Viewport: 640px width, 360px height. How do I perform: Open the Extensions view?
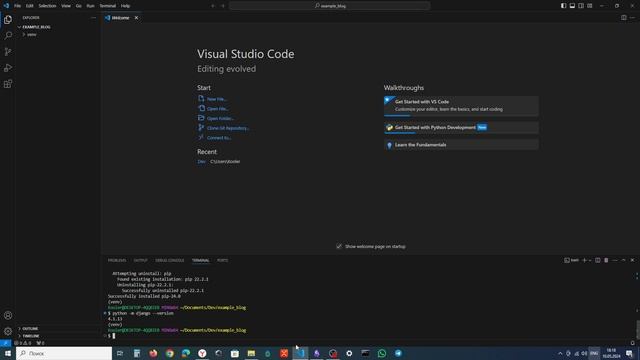[8, 84]
